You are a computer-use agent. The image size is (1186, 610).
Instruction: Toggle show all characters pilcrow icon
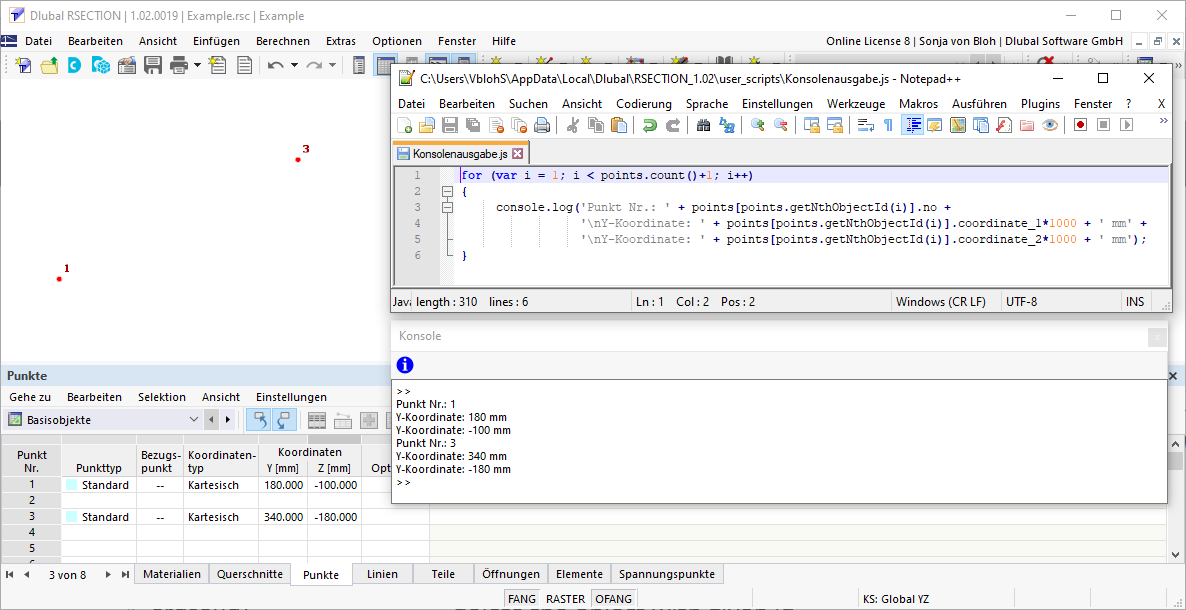pos(888,126)
